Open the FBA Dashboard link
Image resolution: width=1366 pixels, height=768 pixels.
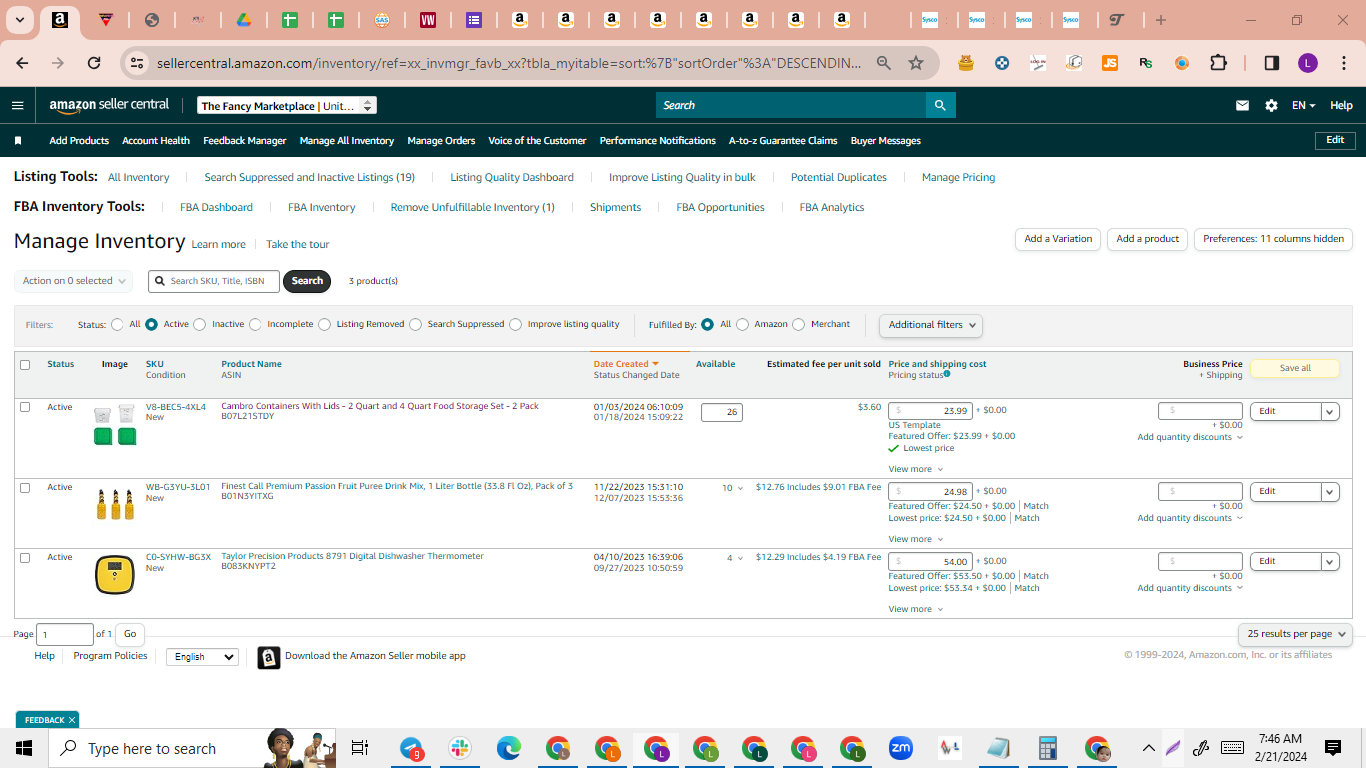216,207
